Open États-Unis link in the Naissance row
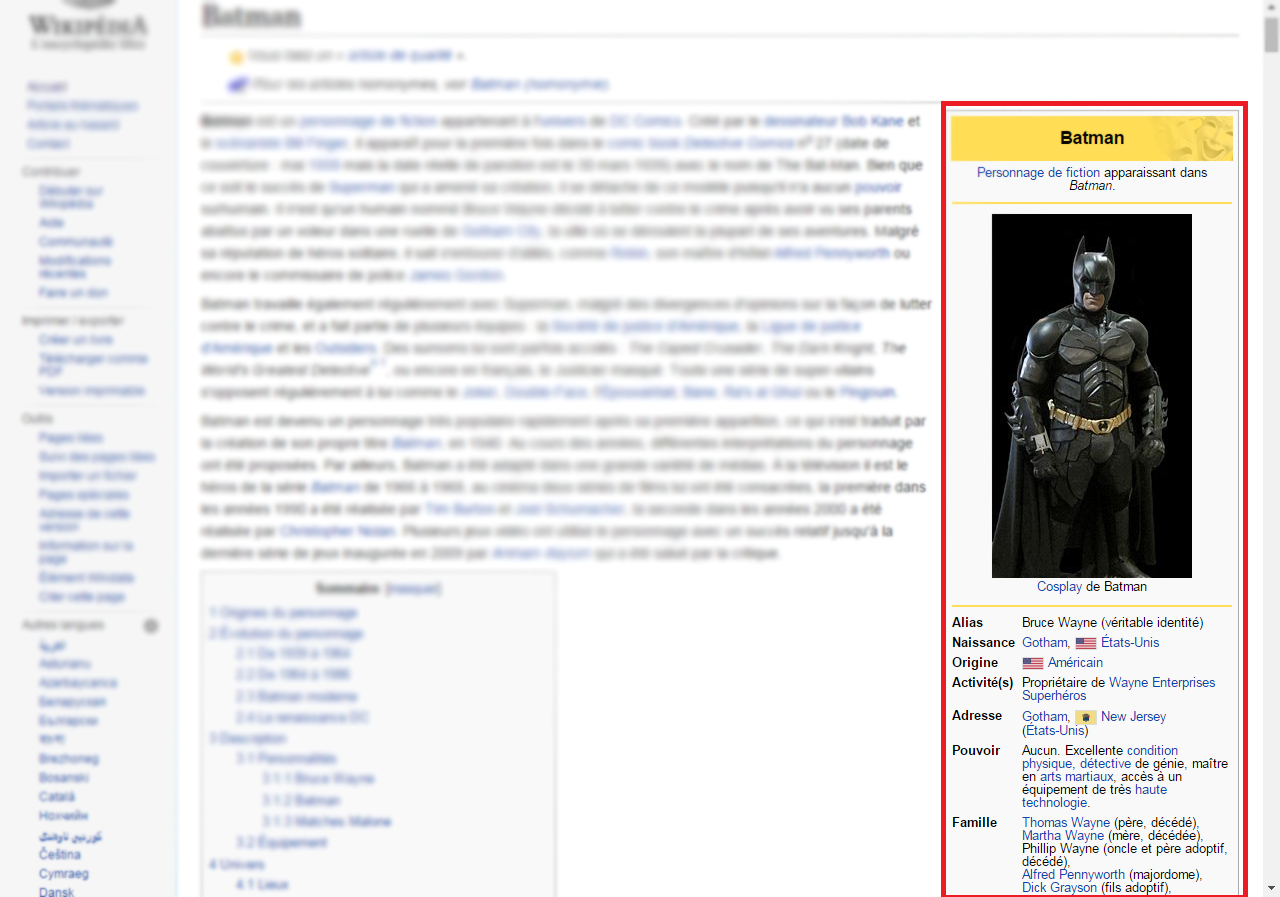The image size is (1280, 897). (1130, 643)
